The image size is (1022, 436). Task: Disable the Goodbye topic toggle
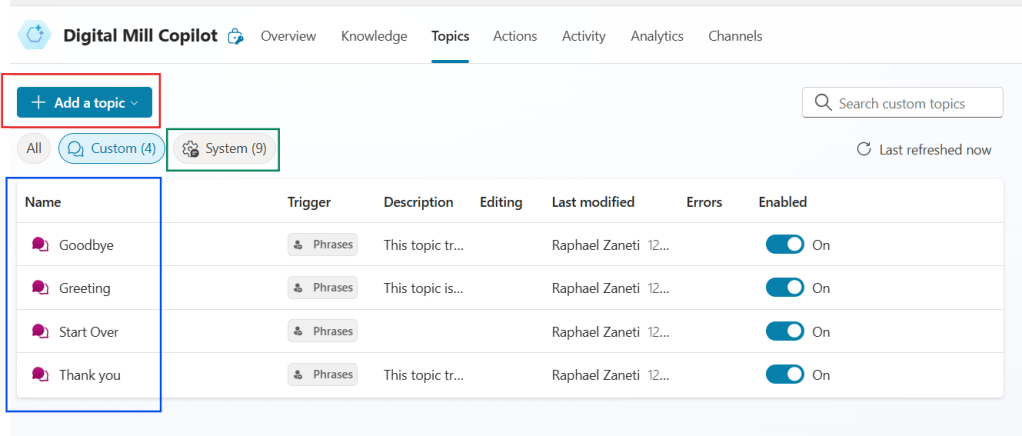click(x=785, y=245)
